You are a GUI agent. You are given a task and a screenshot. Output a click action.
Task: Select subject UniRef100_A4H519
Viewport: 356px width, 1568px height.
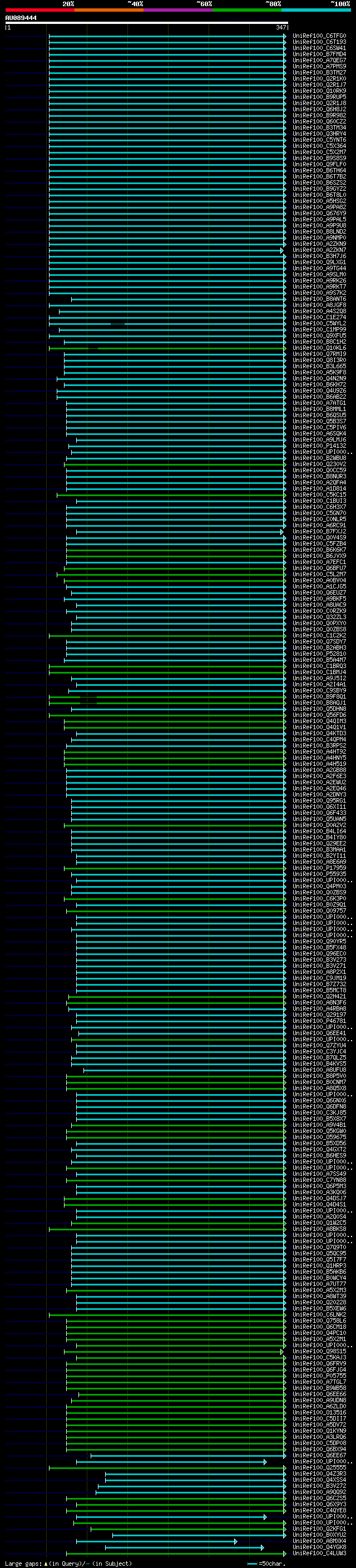tap(319, 764)
